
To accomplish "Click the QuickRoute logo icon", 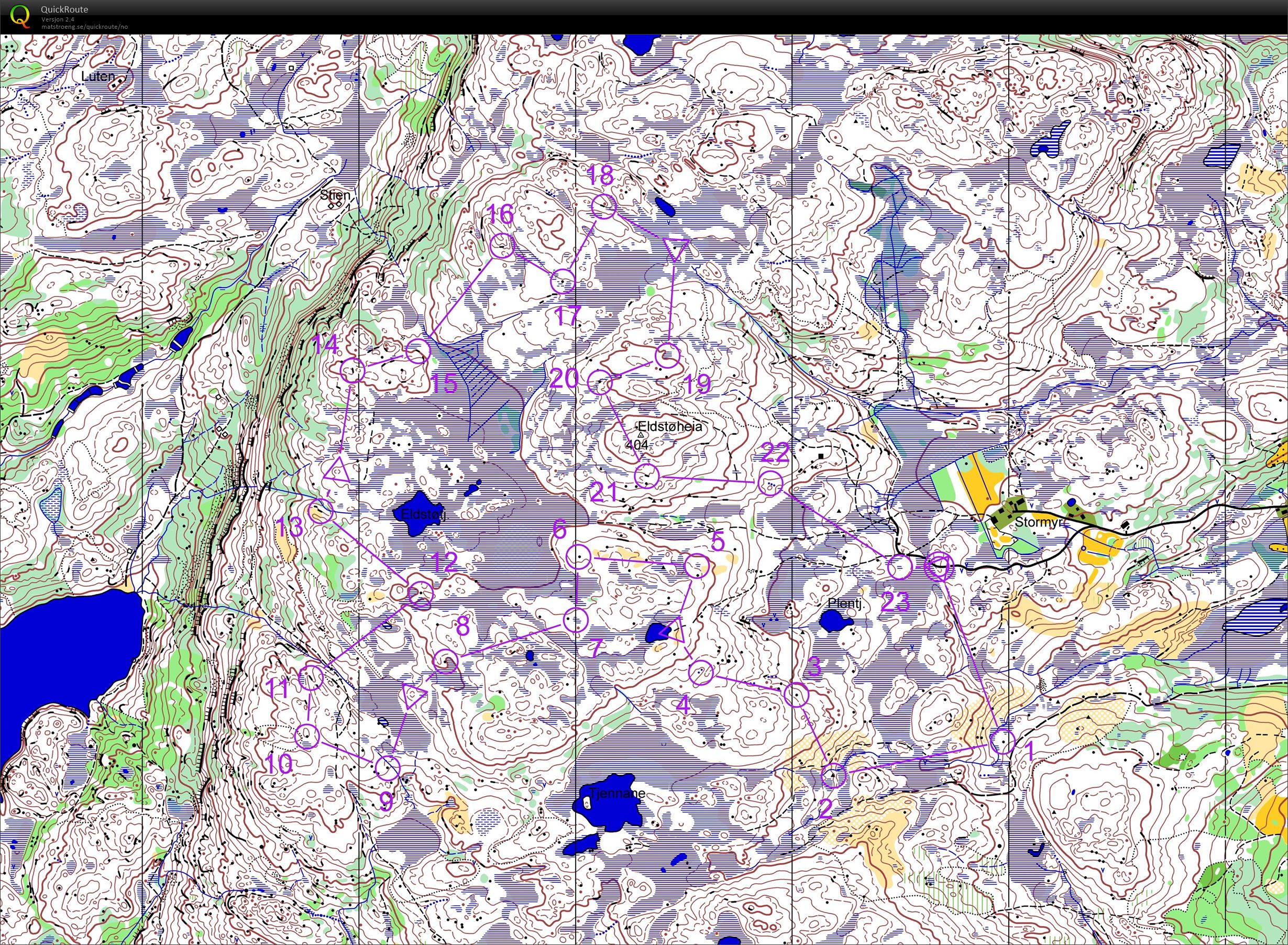I will [20, 16].
